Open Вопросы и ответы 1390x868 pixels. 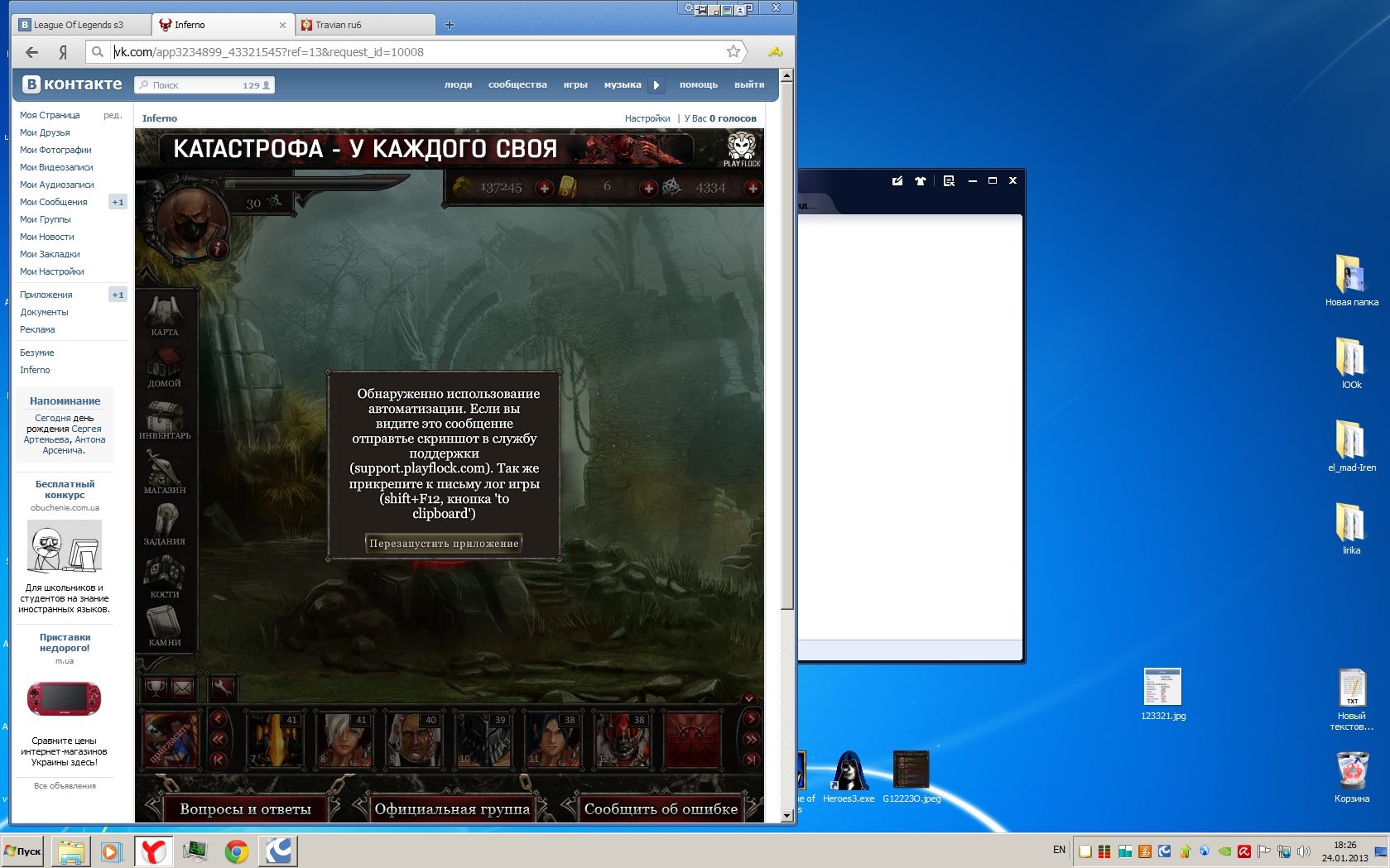[x=245, y=809]
